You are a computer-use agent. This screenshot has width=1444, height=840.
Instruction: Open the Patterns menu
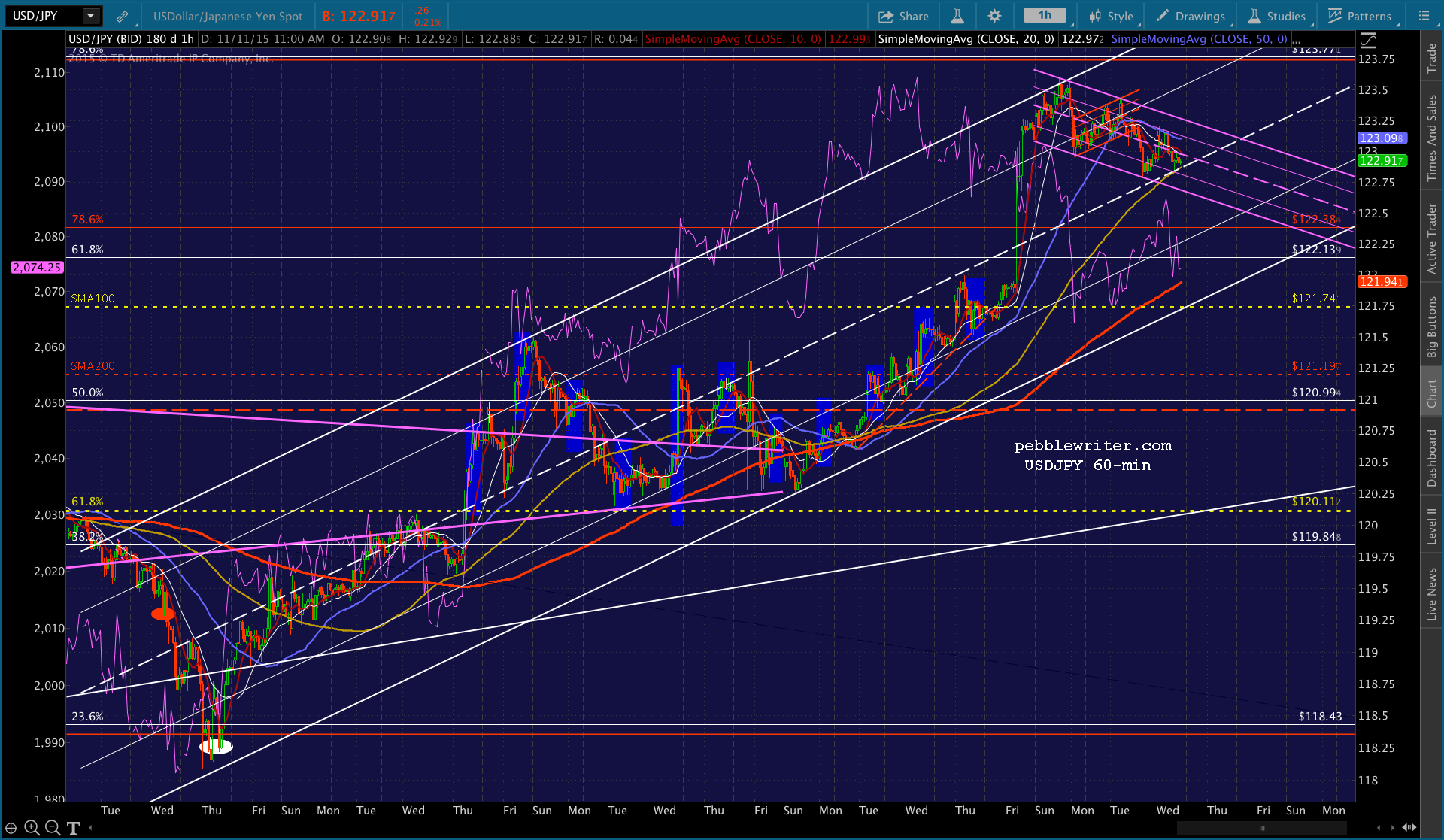pos(1360,16)
